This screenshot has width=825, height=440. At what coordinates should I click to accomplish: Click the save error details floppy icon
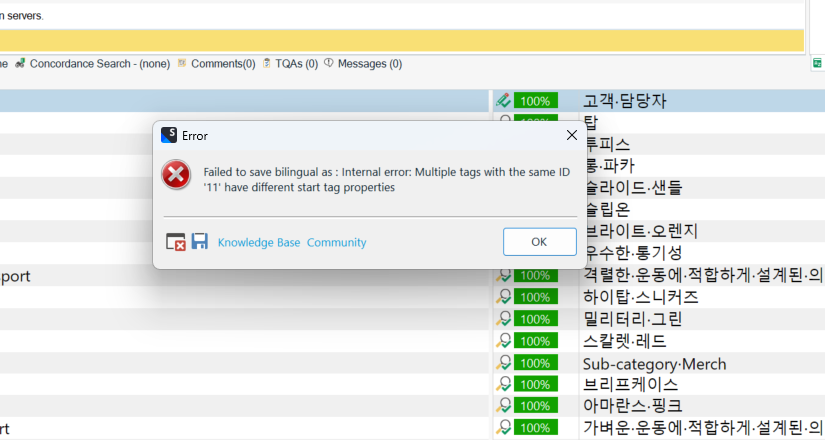(199, 242)
